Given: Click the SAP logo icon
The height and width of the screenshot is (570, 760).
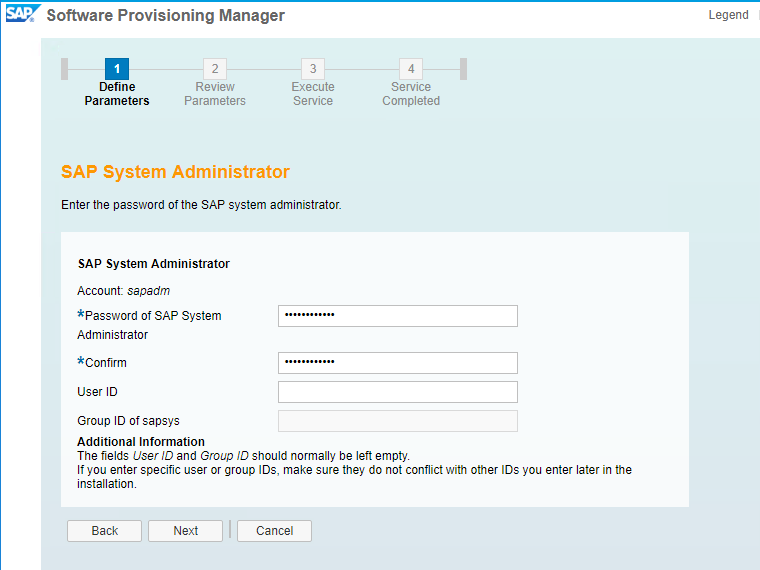Looking at the screenshot, I should 22,14.
